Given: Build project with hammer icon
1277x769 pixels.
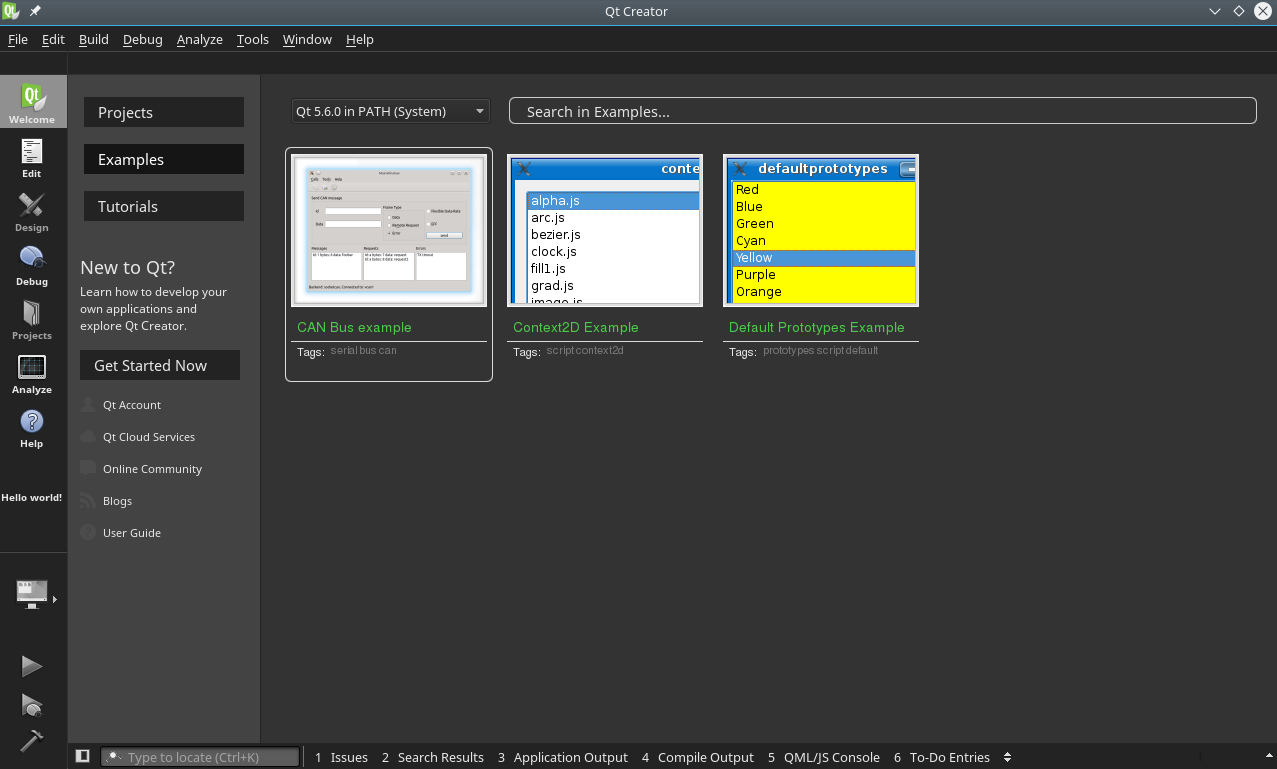Looking at the screenshot, I should pyautogui.click(x=32, y=741).
